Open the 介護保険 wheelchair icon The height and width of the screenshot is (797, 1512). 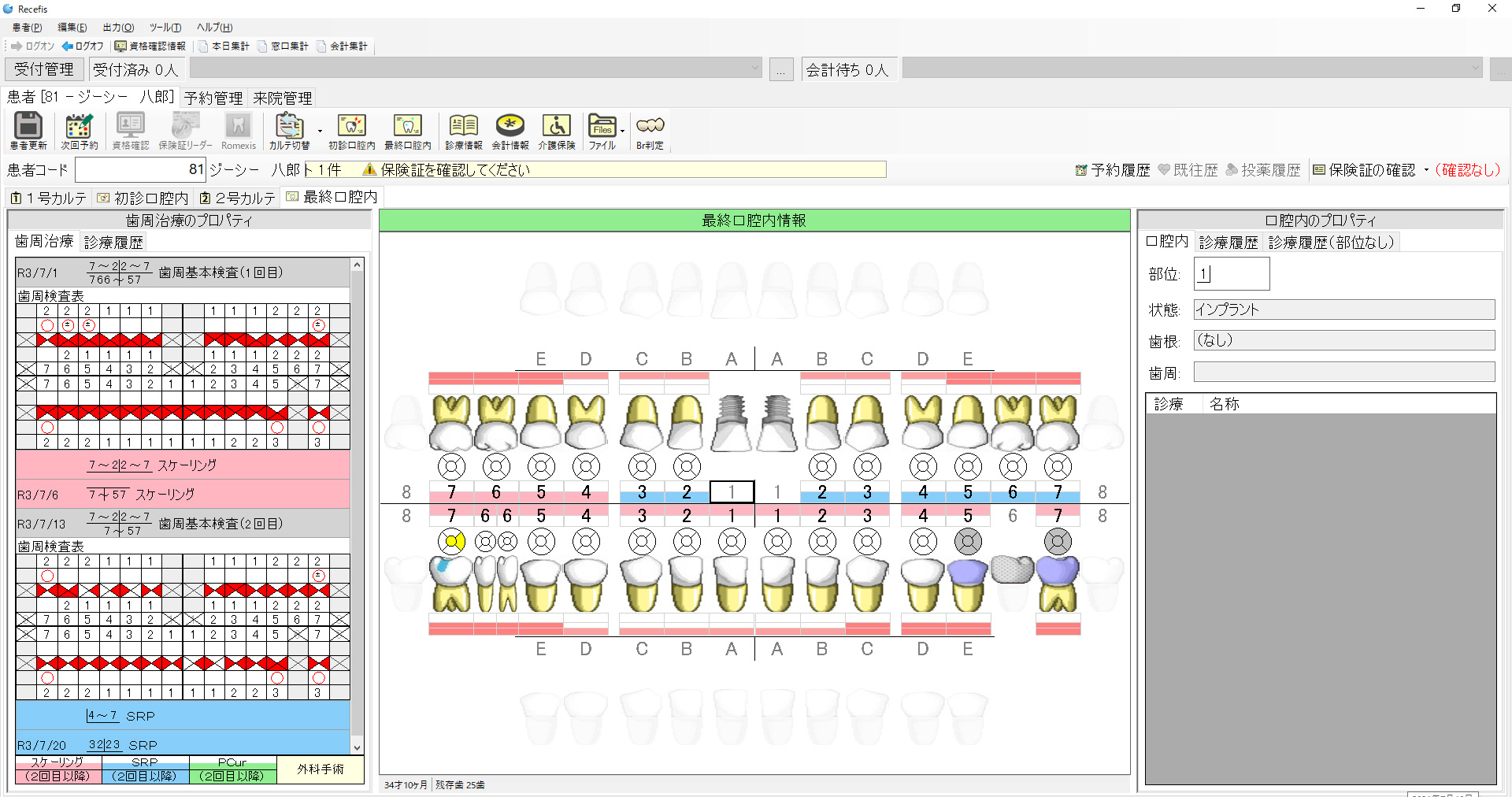click(557, 131)
